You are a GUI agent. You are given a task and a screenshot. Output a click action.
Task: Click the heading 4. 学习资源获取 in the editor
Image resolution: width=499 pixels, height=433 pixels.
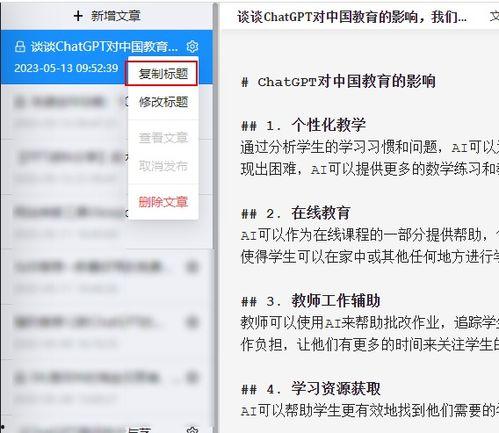point(323,389)
